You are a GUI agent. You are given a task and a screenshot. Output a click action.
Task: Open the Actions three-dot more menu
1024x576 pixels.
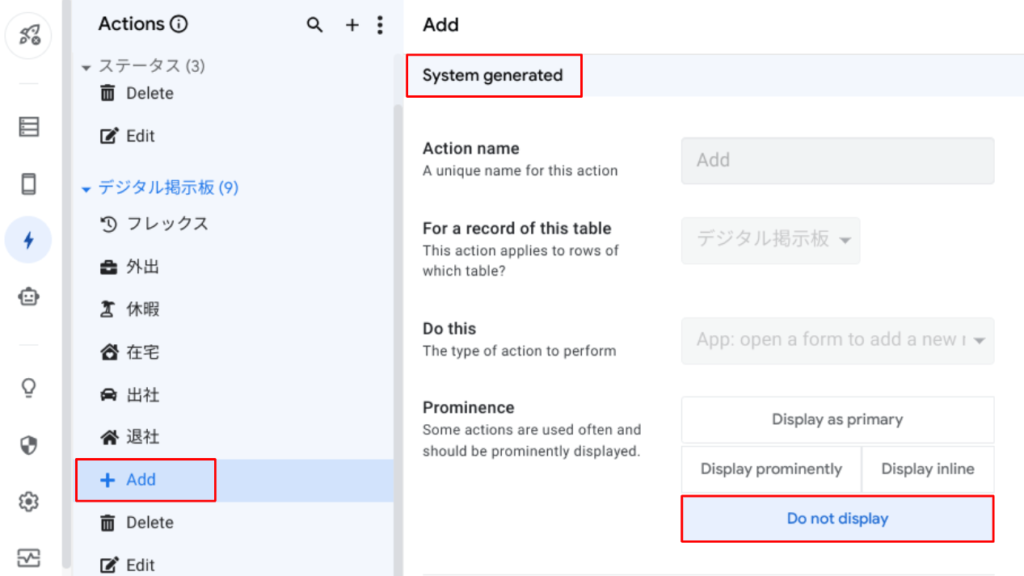pos(380,25)
